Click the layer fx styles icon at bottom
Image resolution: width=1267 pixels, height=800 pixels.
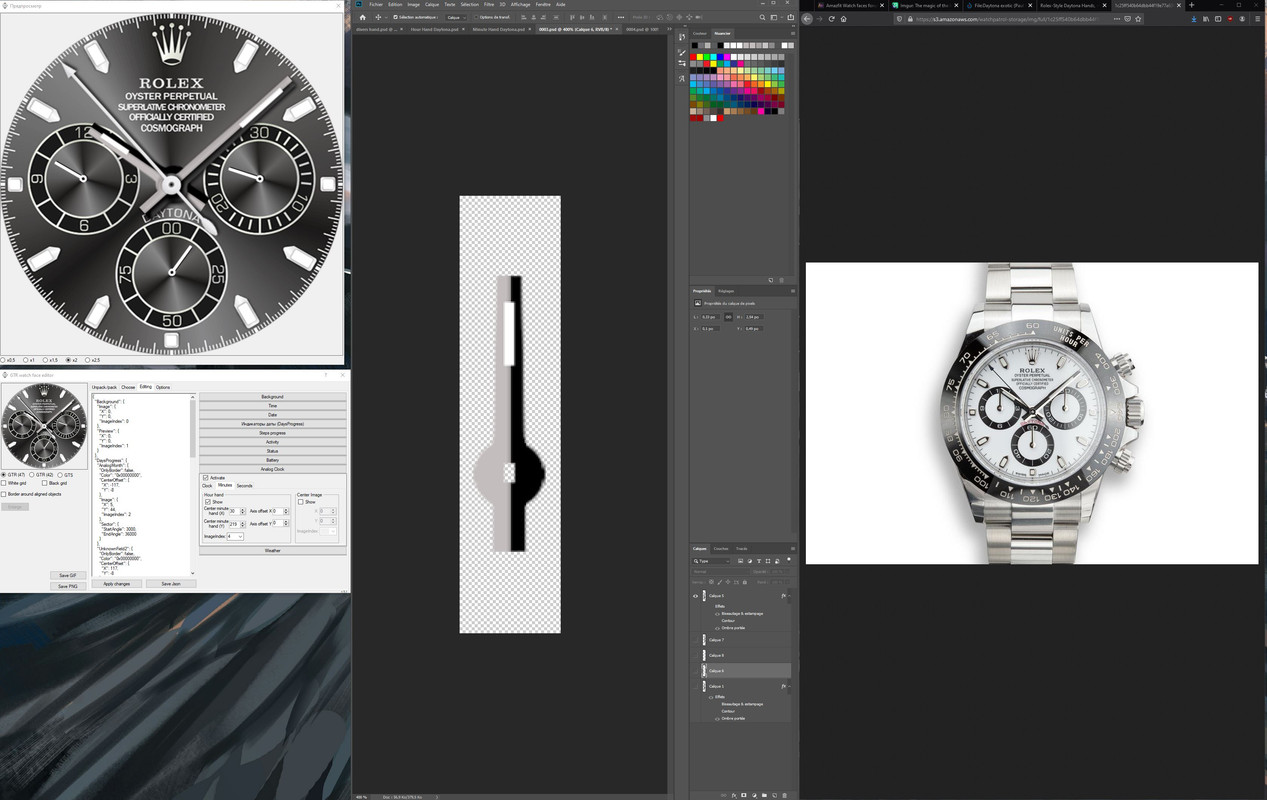click(x=734, y=795)
